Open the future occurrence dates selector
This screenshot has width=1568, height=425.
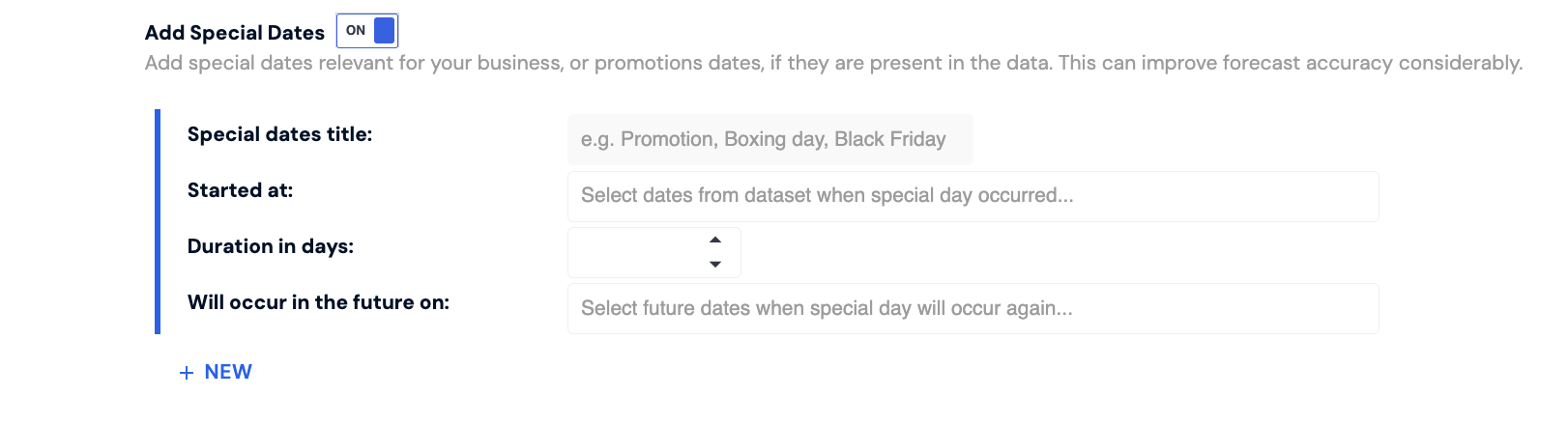[x=973, y=309]
